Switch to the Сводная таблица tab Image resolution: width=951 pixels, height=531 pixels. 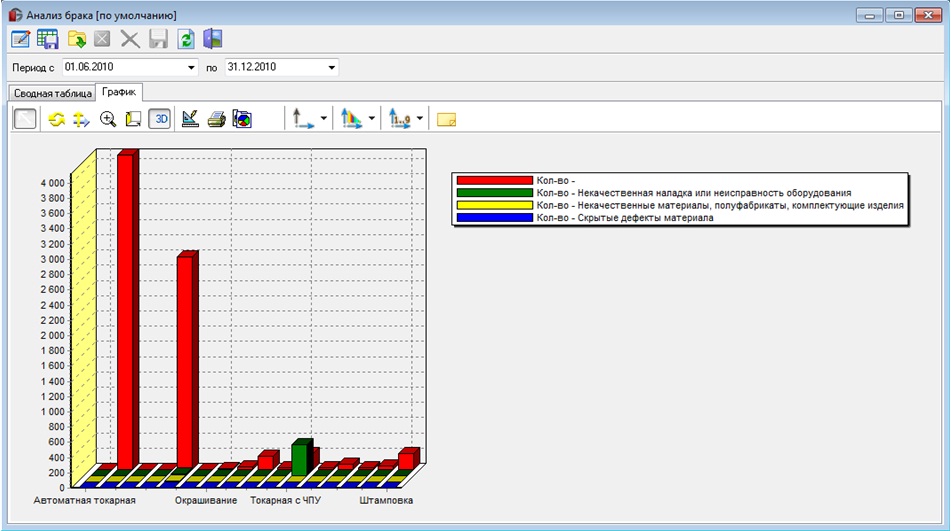point(53,93)
